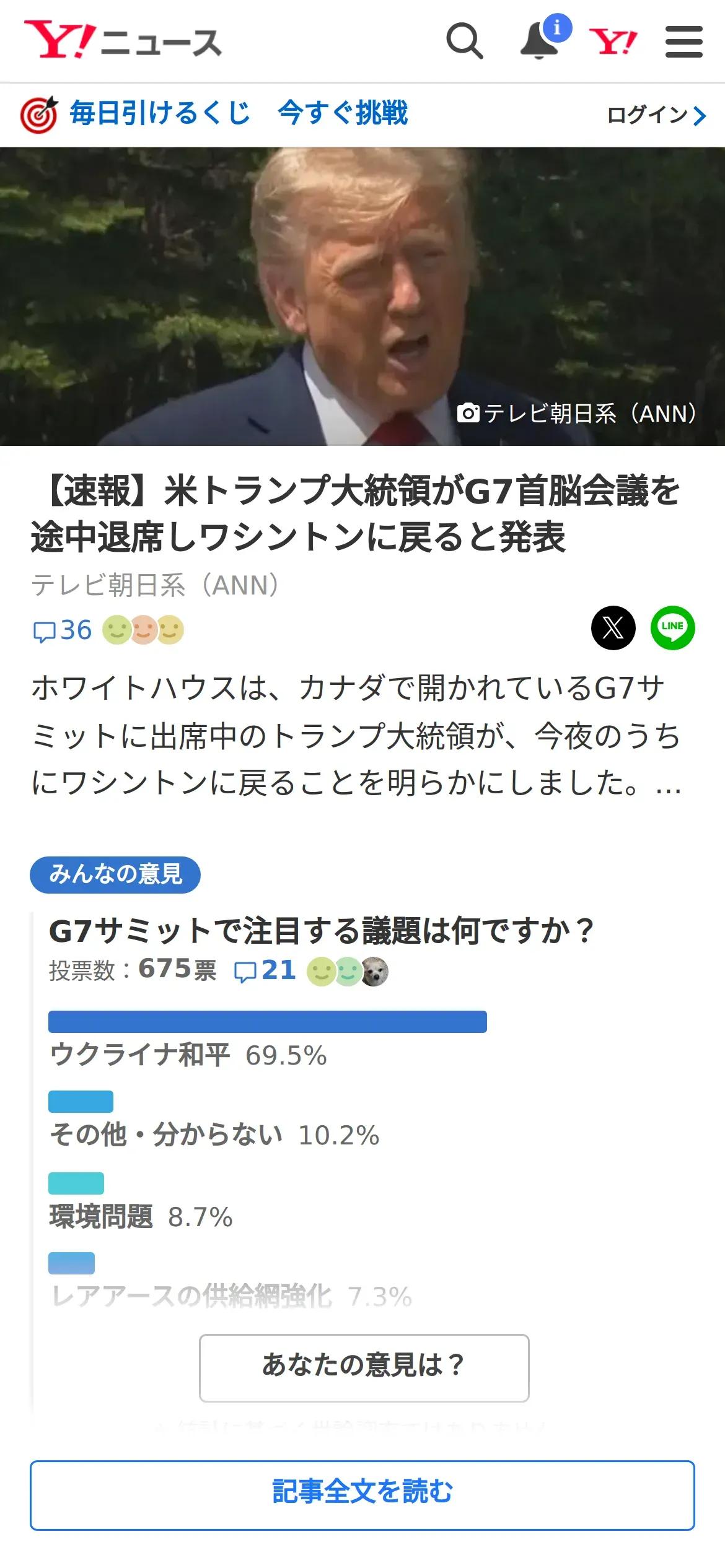Select the みんなの意見 tab label
This screenshot has height=1568, width=725.
point(115,874)
